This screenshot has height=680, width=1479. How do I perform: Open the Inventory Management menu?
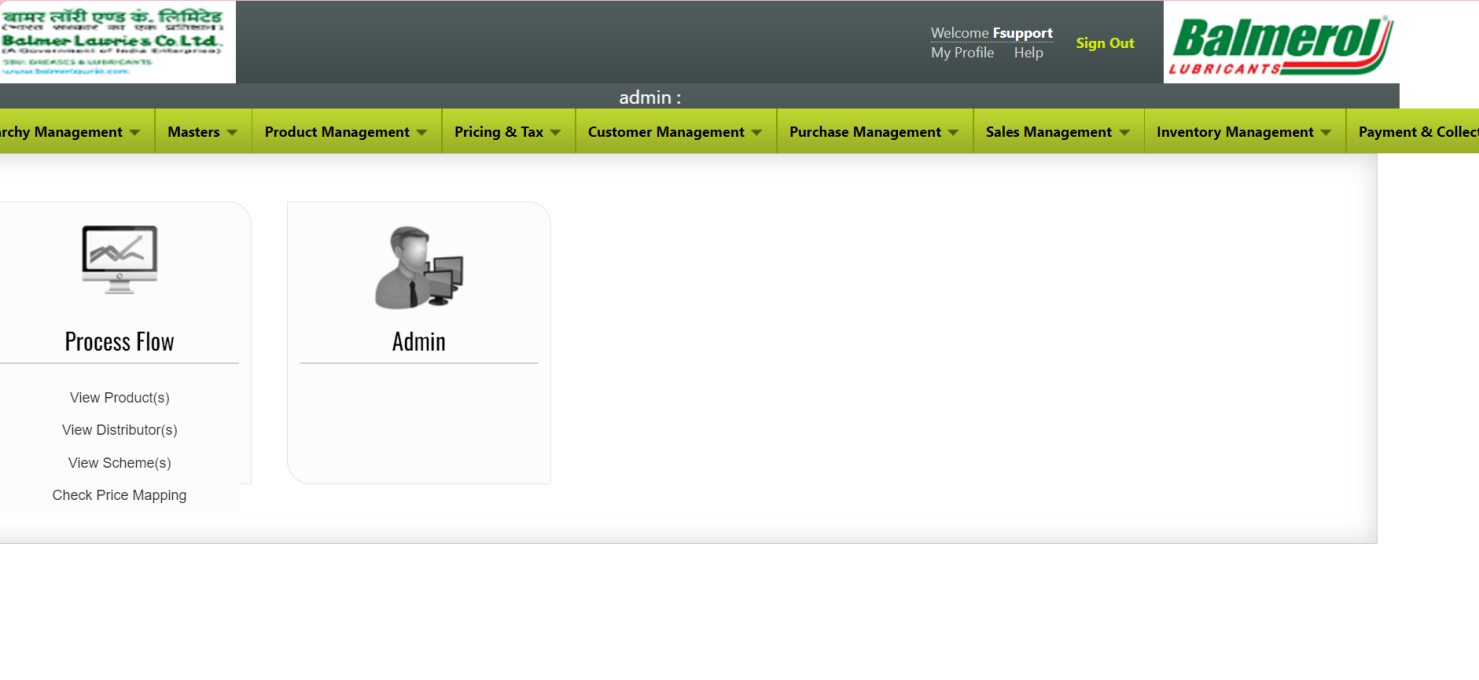coord(1244,132)
